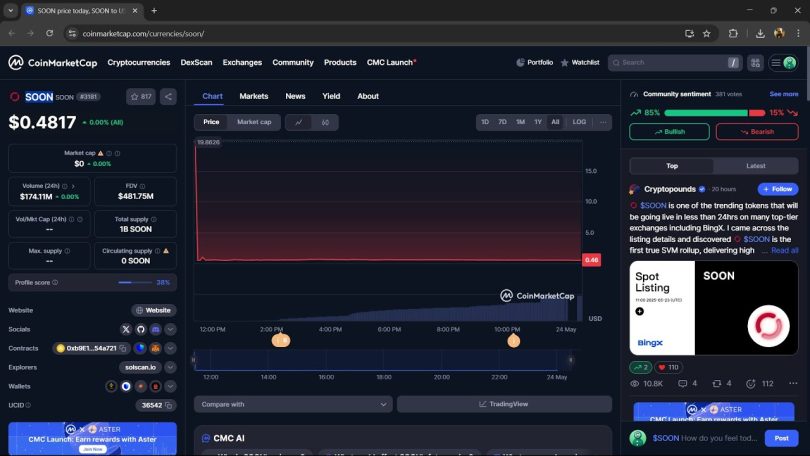810x456 pixels.
Task: Switch to the About tab
Action: coord(368,97)
